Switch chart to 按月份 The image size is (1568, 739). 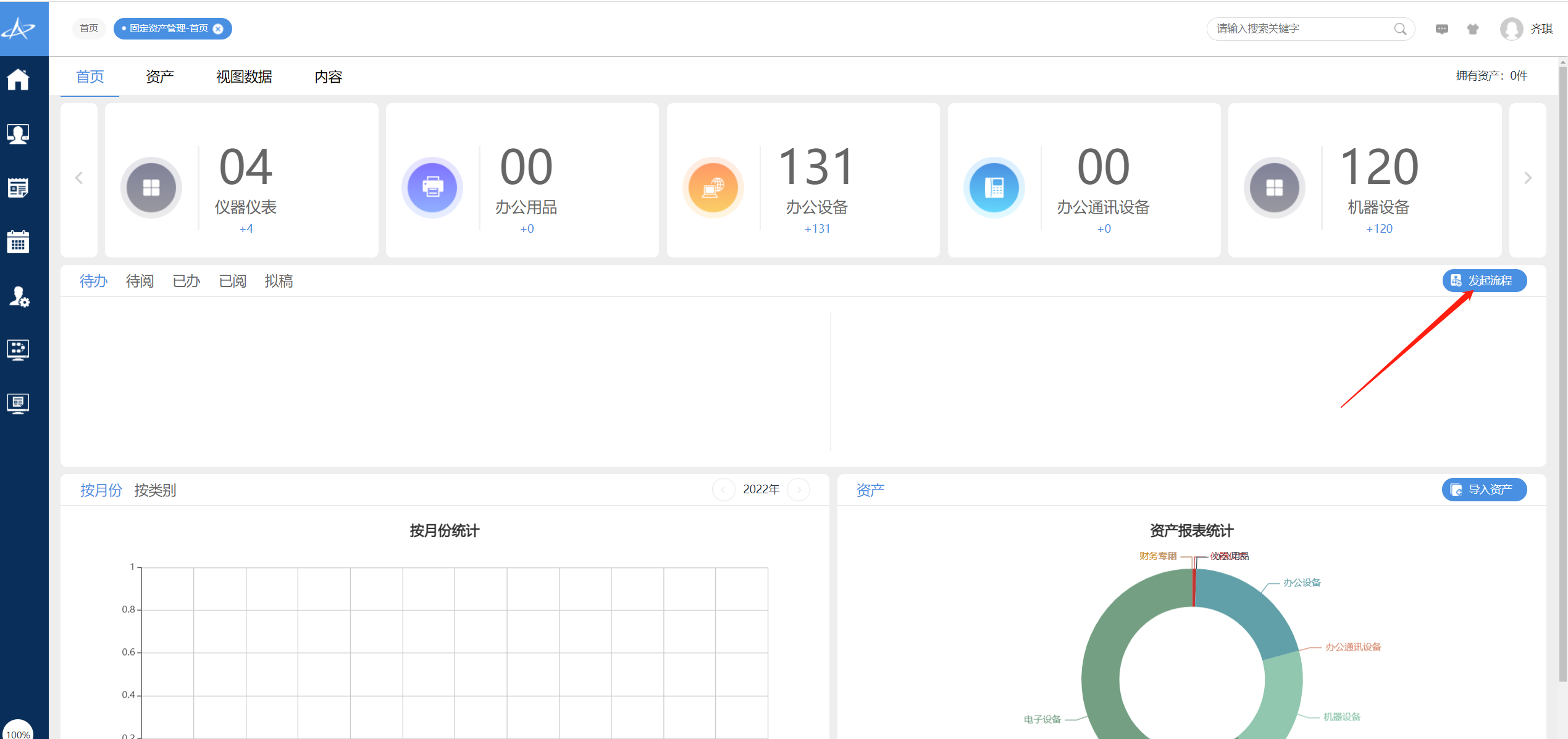[101, 490]
